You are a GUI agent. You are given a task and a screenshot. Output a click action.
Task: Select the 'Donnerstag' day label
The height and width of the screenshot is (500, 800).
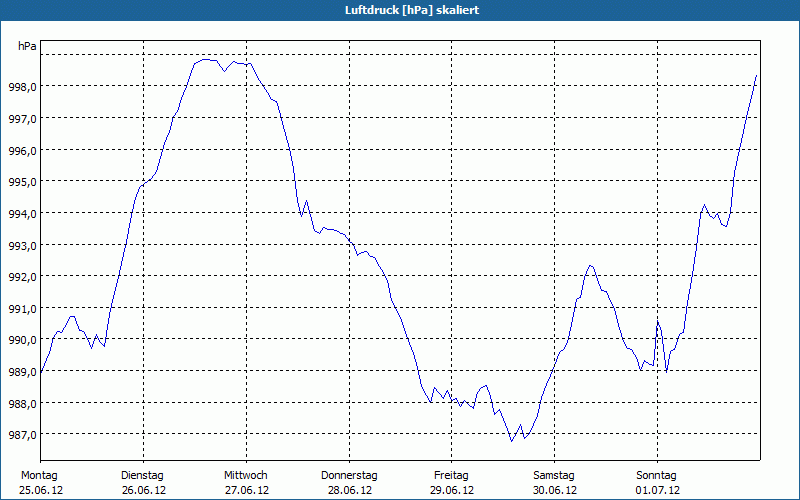click(349, 476)
